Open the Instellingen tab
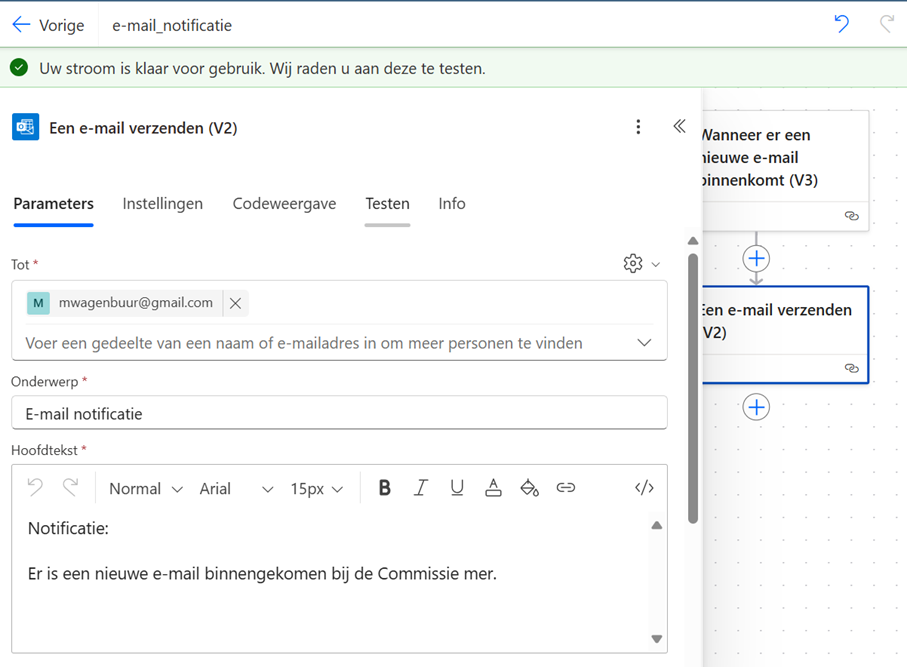907x667 pixels. point(162,203)
